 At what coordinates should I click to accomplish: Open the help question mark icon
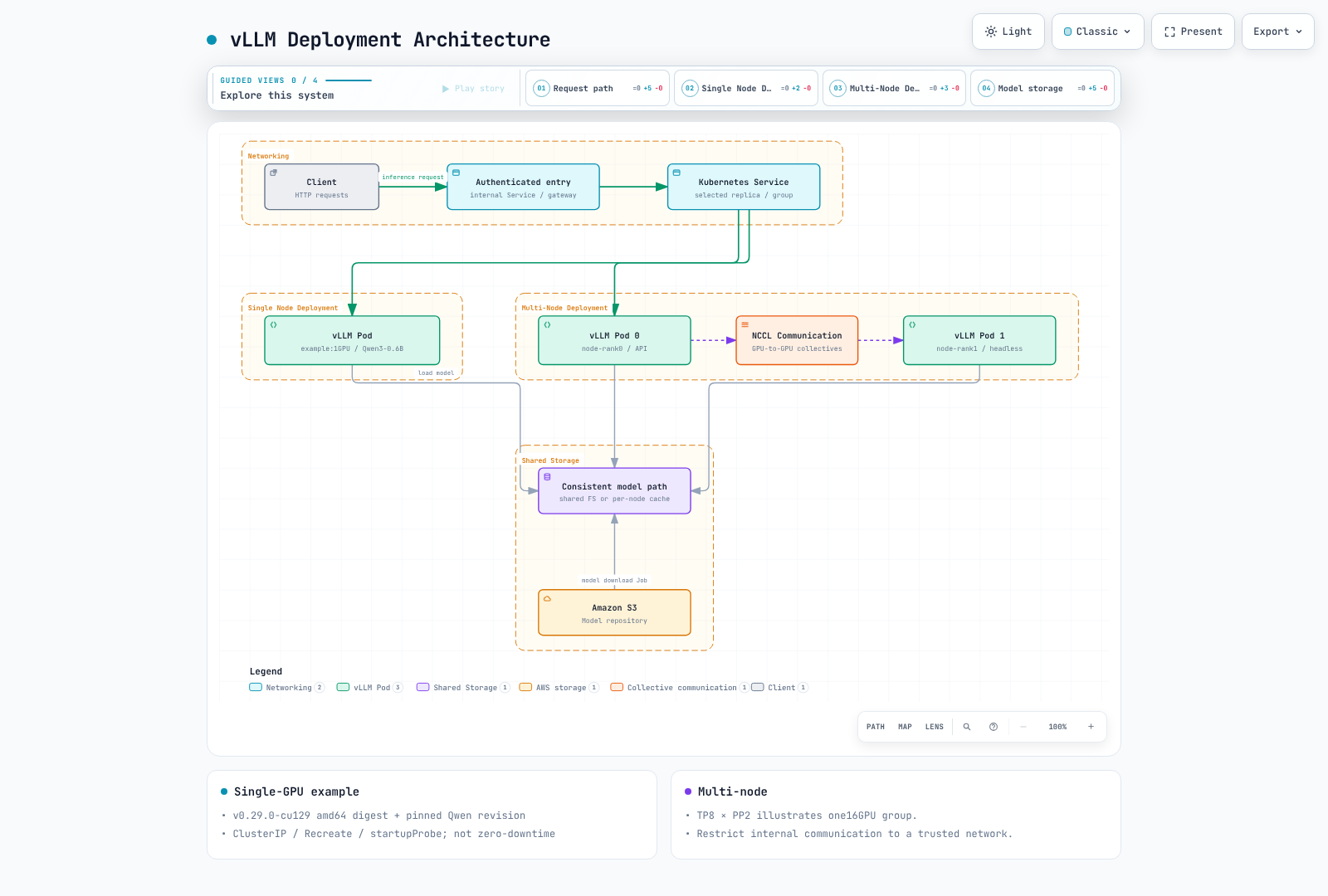pos(994,727)
